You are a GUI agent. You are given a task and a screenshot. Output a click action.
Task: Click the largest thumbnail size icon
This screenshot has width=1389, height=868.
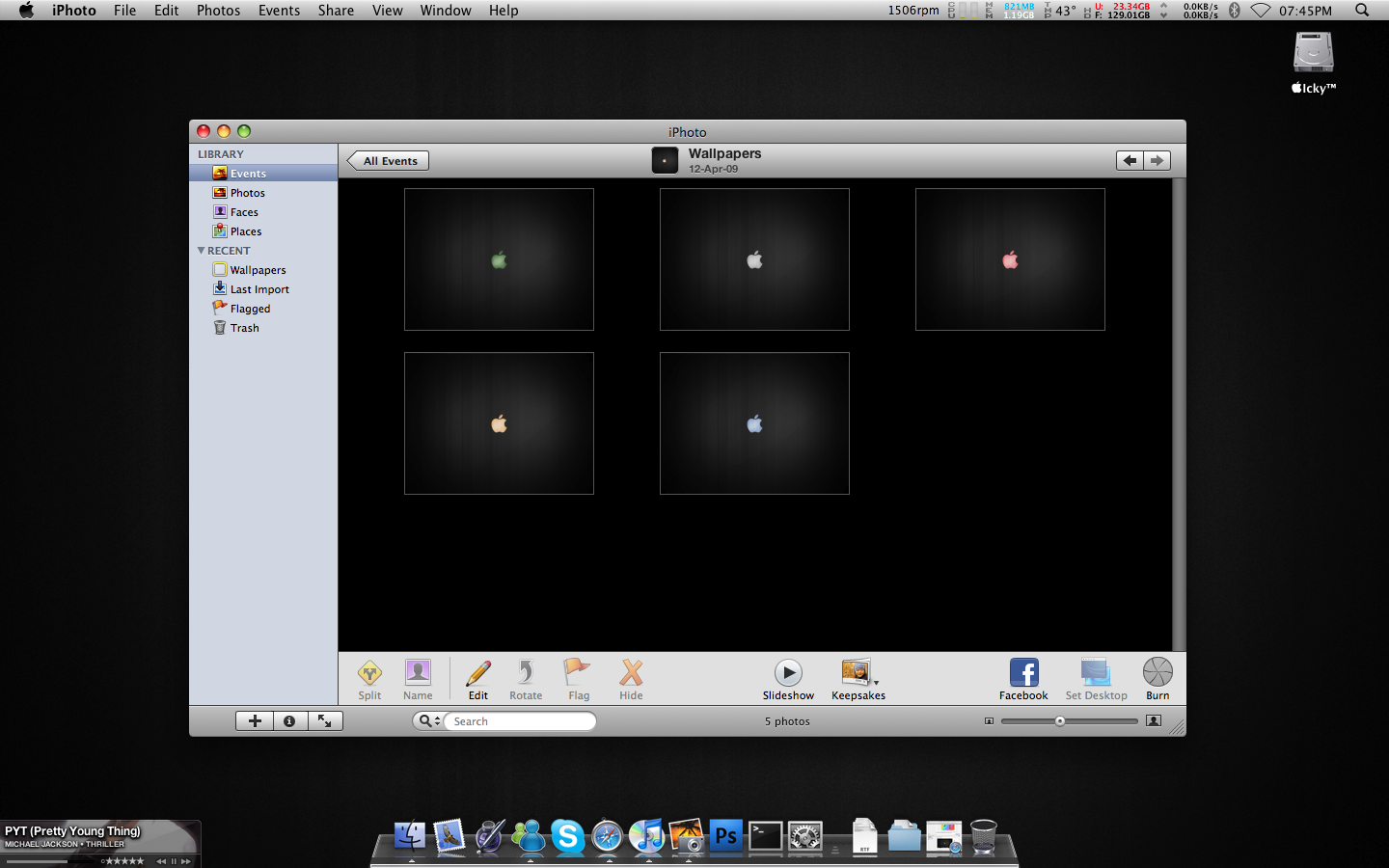click(x=1154, y=720)
